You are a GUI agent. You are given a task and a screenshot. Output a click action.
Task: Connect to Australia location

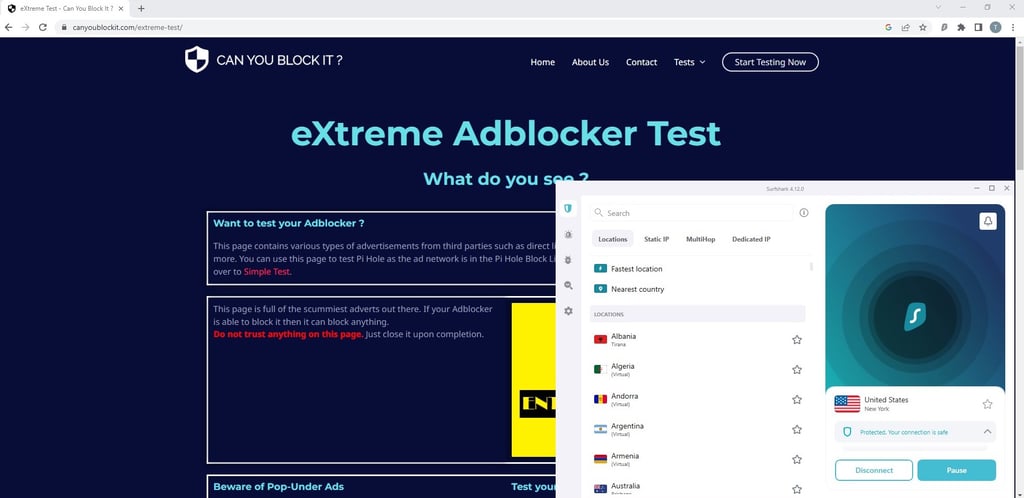click(699, 488)
